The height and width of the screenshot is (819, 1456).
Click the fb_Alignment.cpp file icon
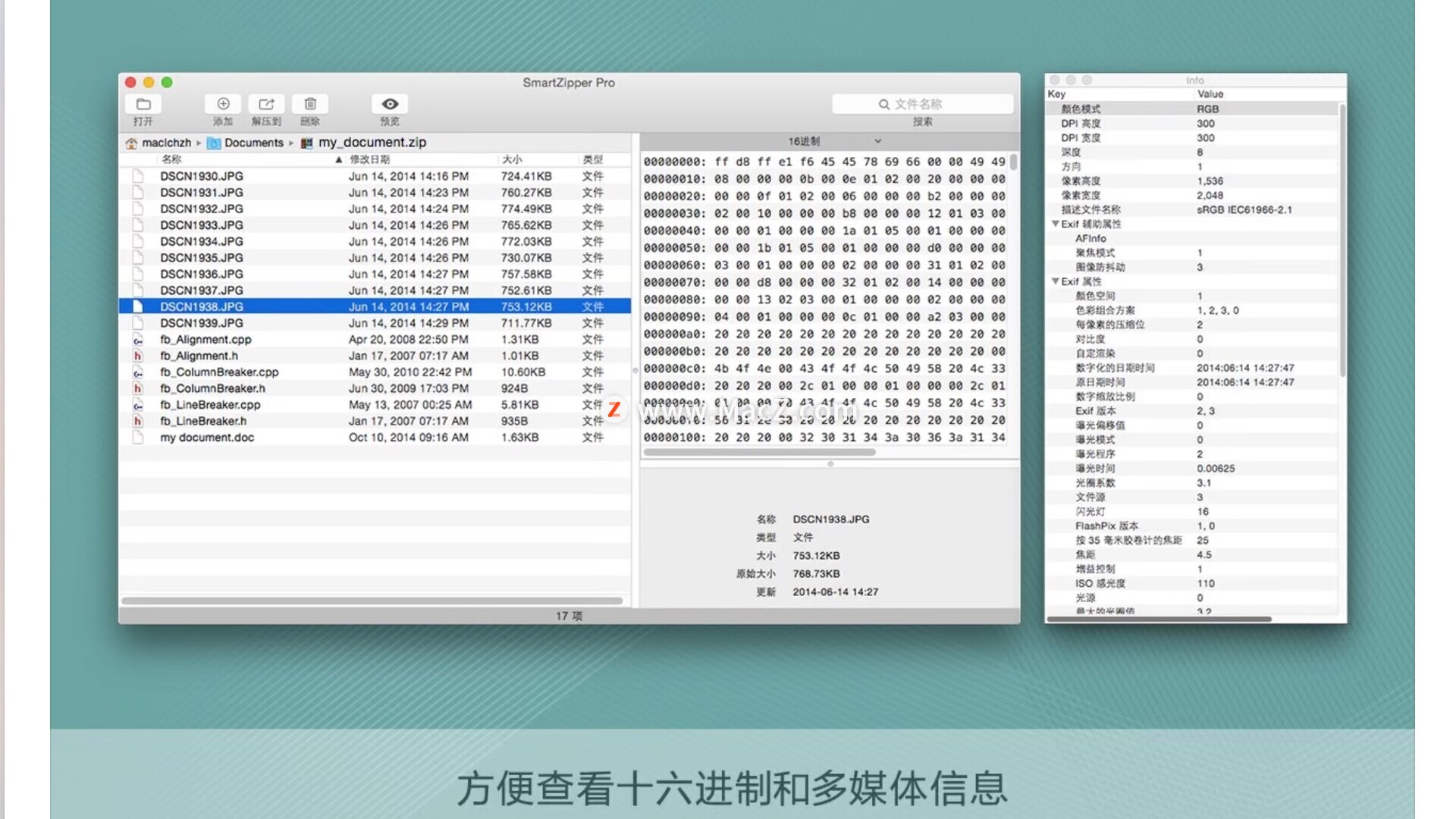pyautogui.click(x=138, y=340)
